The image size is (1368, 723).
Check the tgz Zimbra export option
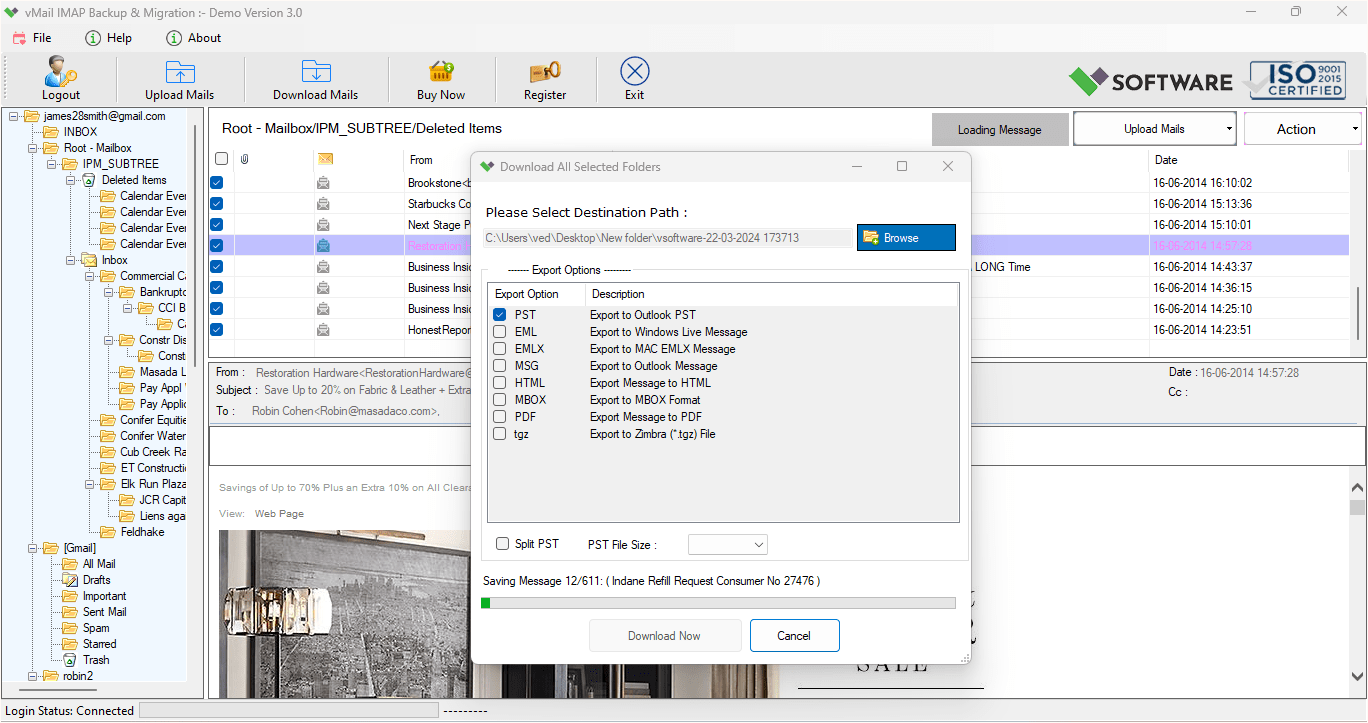click(x=500, y=434)
